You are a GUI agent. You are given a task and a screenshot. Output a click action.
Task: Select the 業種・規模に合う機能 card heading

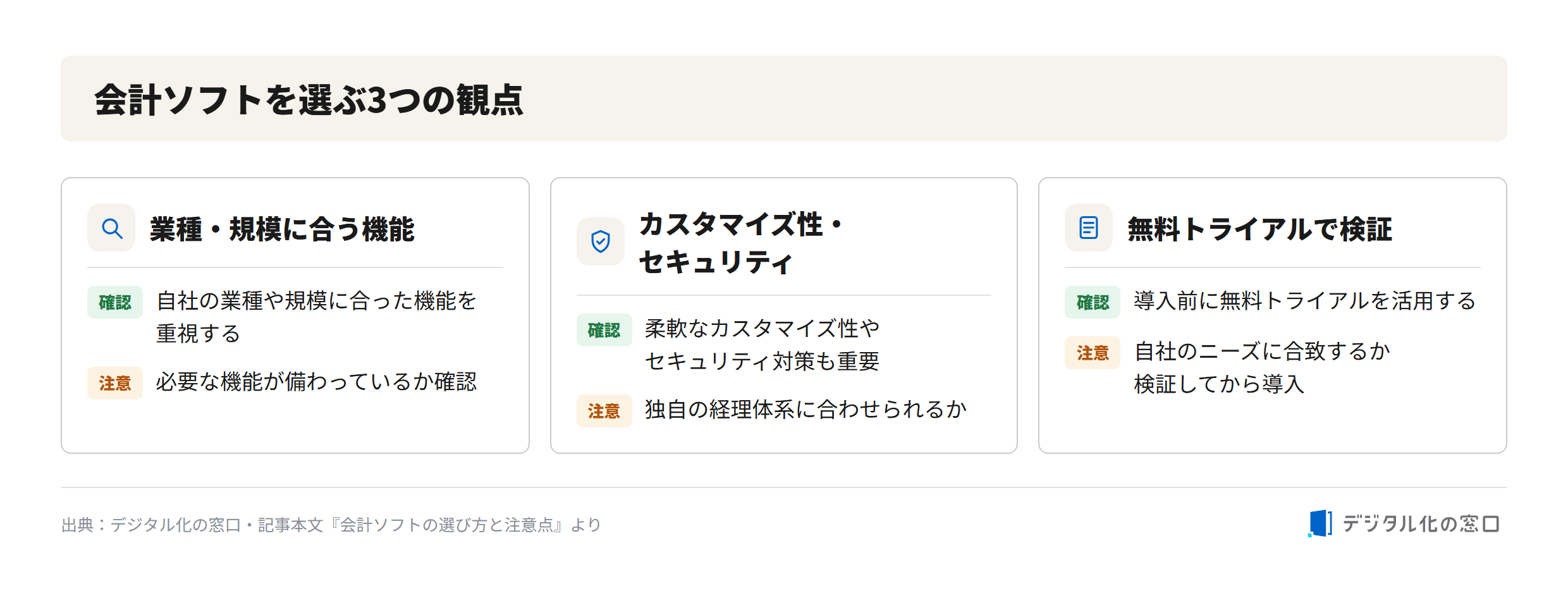click(282, 229)
